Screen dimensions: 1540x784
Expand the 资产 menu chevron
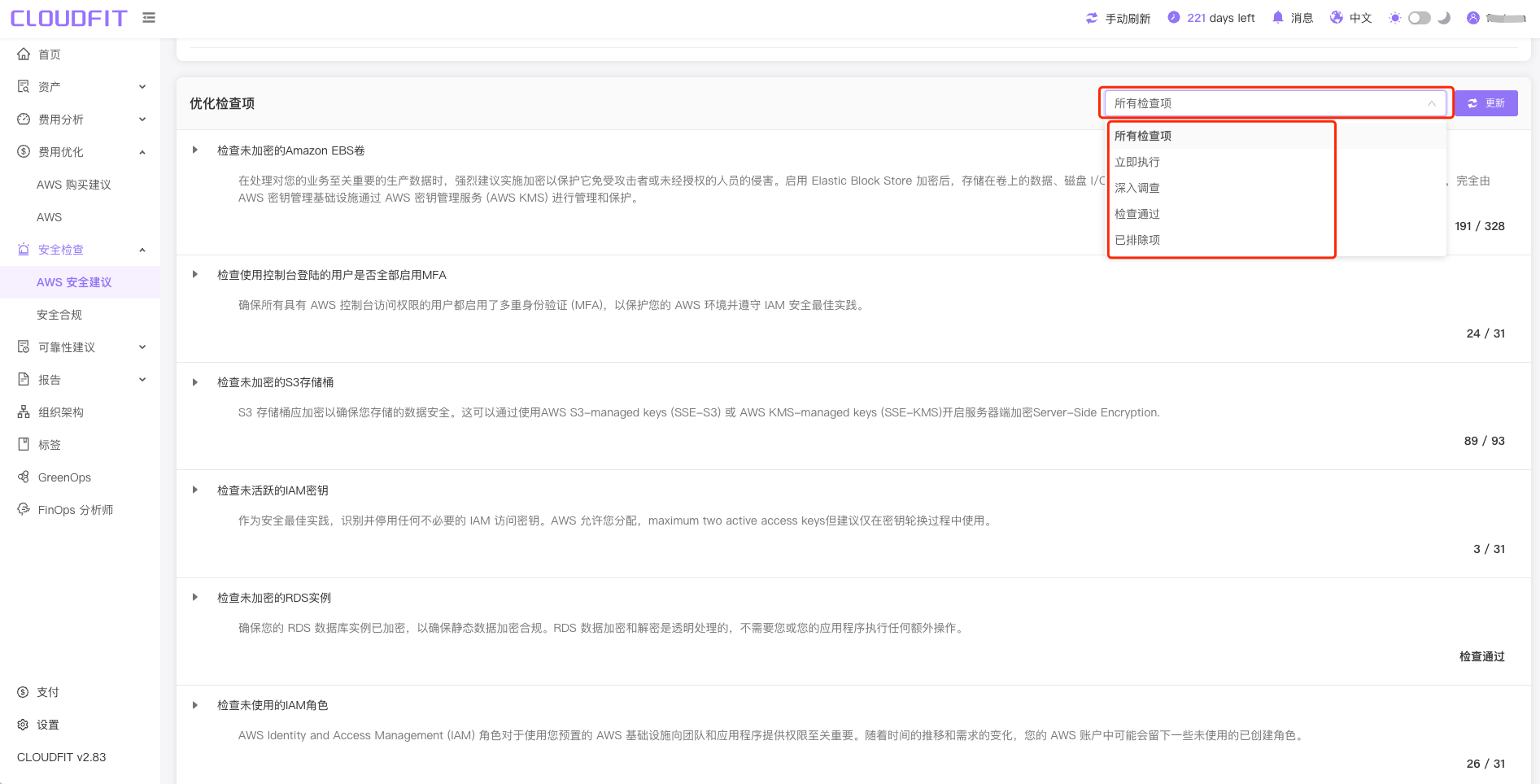(142, 87)
